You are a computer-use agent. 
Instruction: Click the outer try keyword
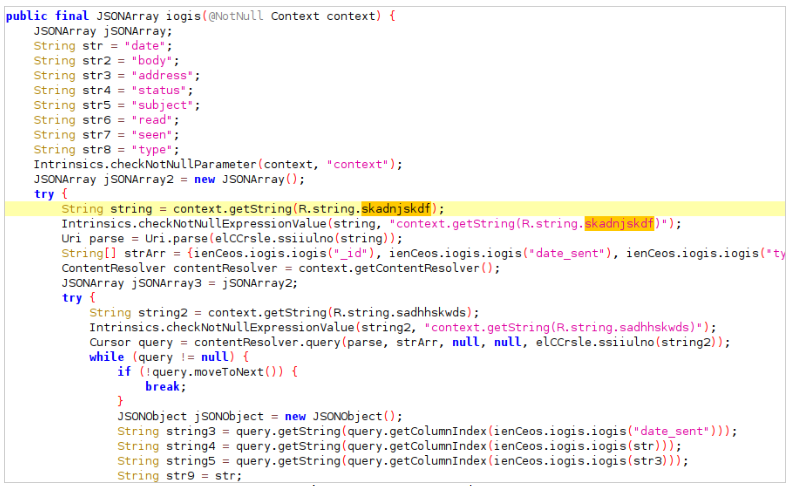coord(44,194)
